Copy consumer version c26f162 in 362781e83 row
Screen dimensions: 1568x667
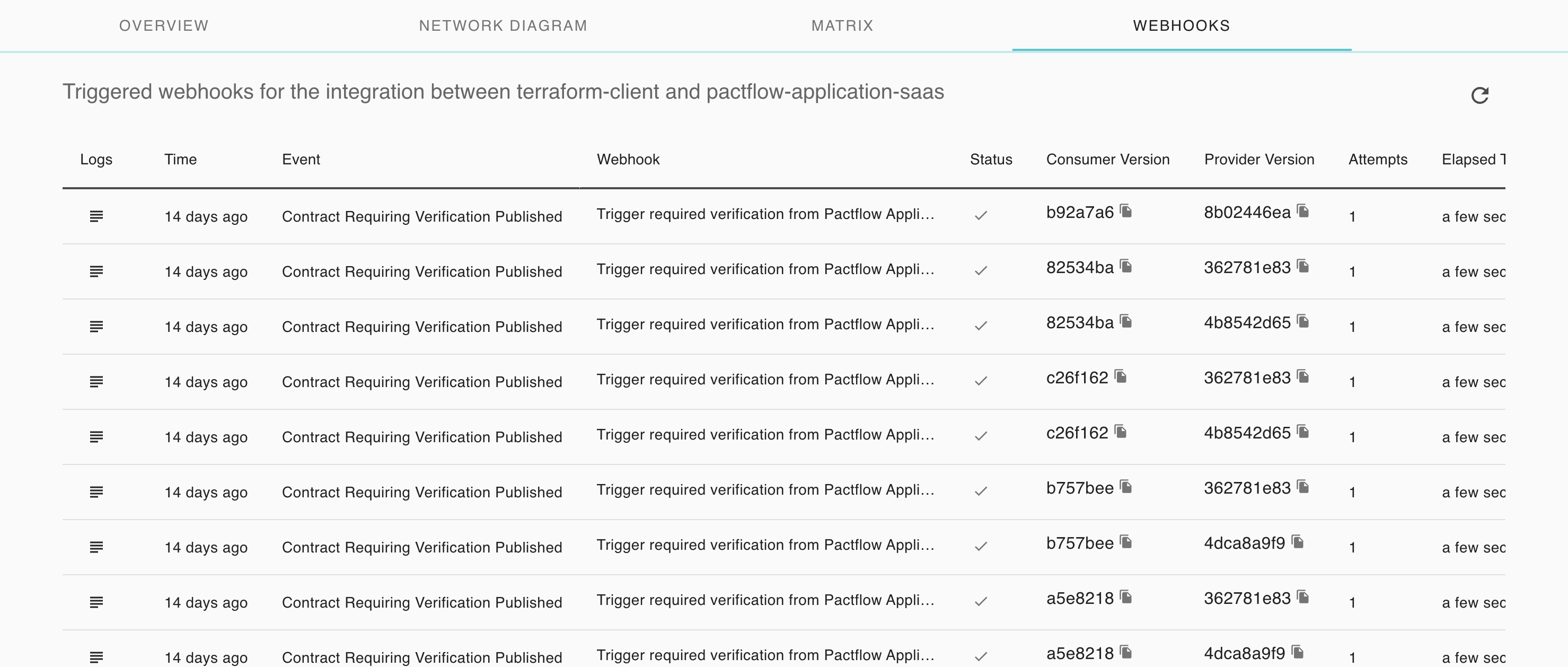pos(1121,376)
